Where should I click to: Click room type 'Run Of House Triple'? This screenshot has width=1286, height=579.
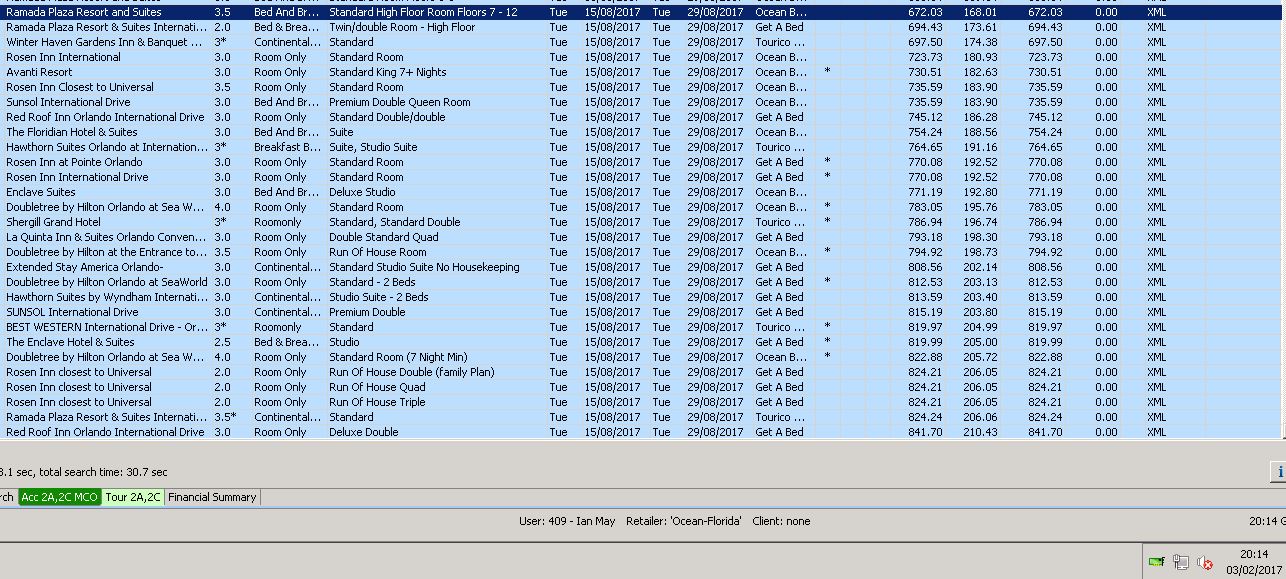click(x=377, y=402)
